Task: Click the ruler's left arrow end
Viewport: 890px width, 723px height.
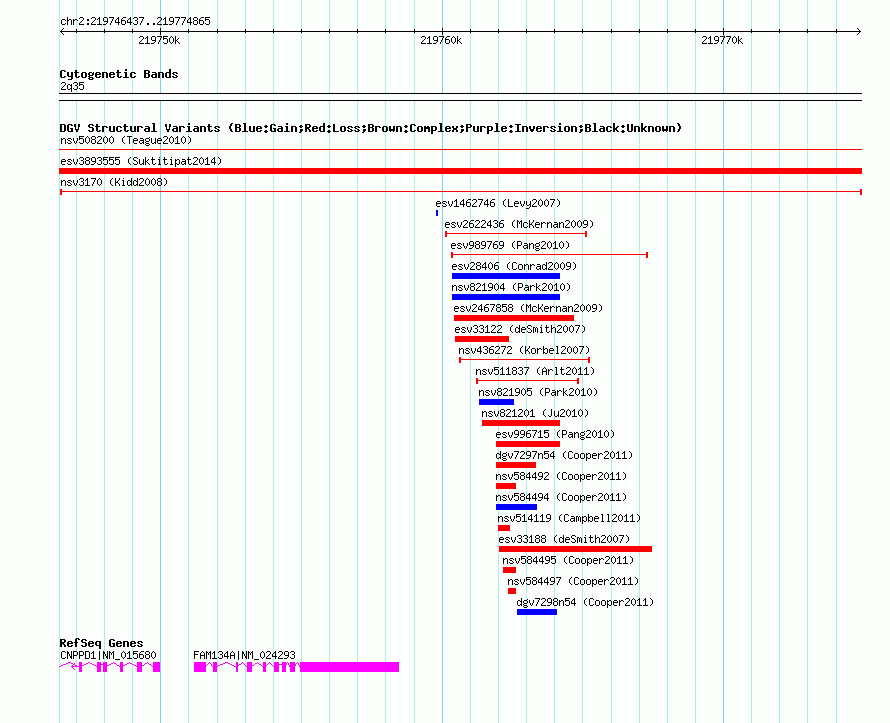Action: point(62,32)
